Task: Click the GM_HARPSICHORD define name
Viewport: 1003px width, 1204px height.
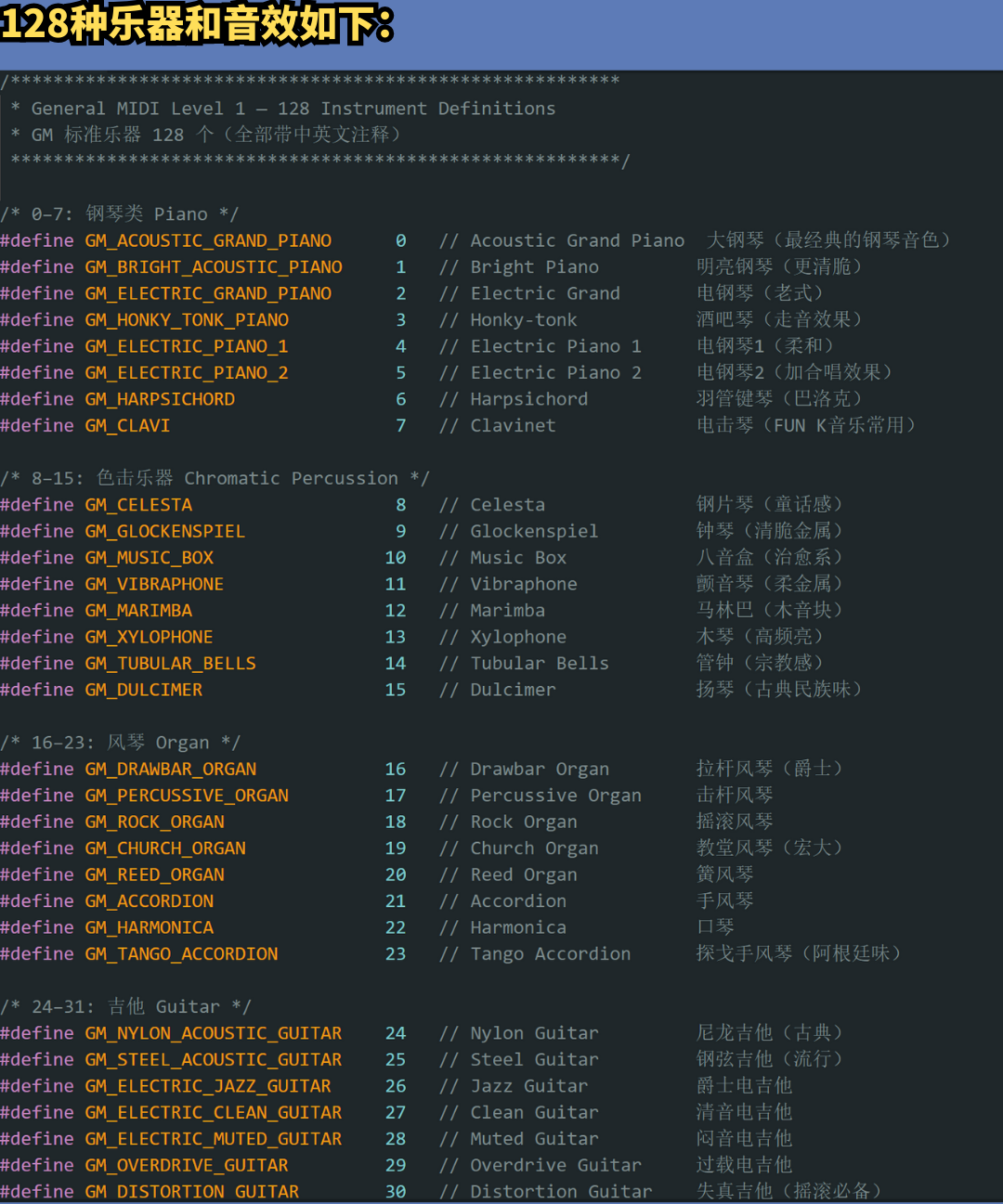Action: tap(160, 399)
